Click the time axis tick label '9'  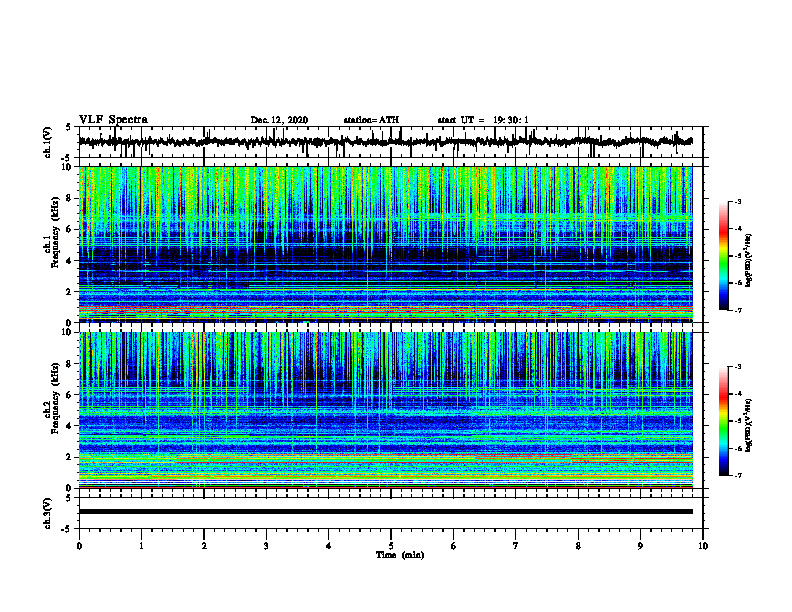[x=640, y=546]
